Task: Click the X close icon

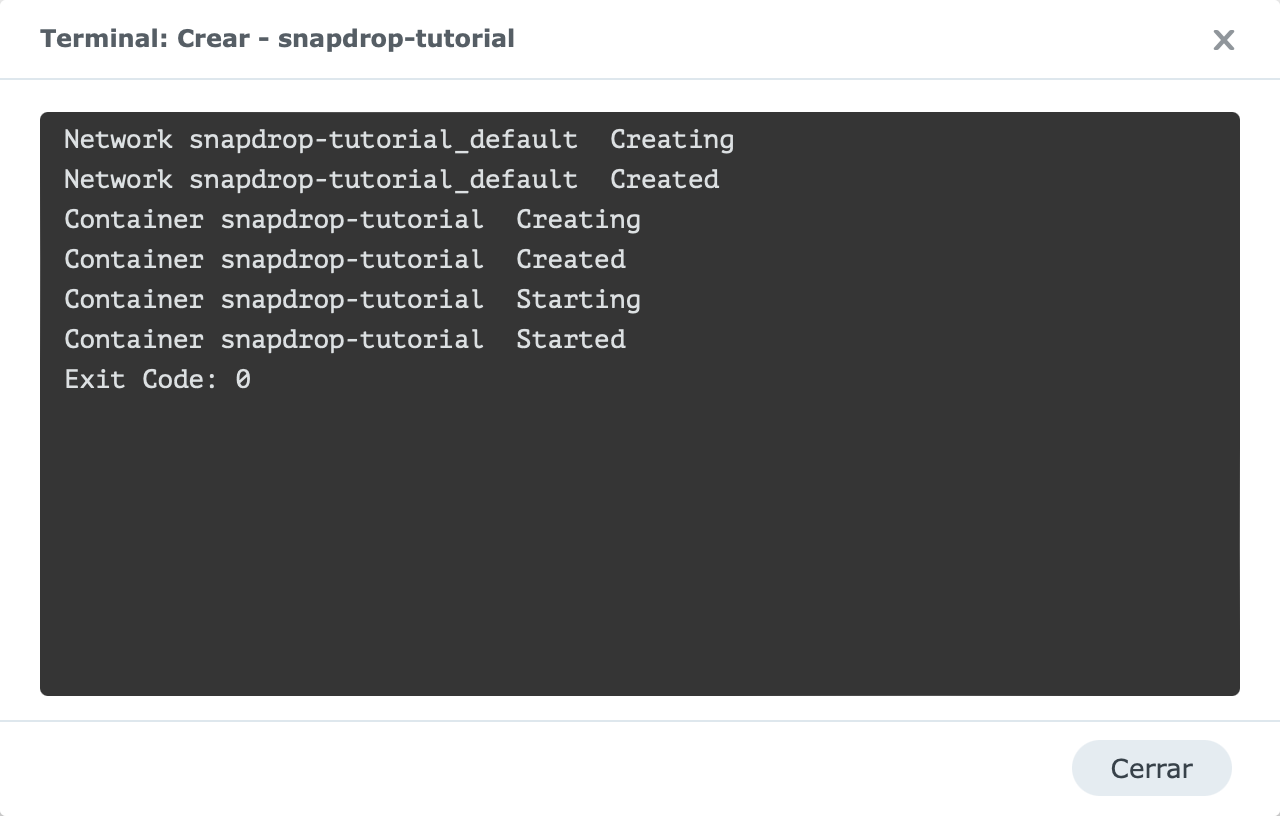Action: coord(1224,40)
